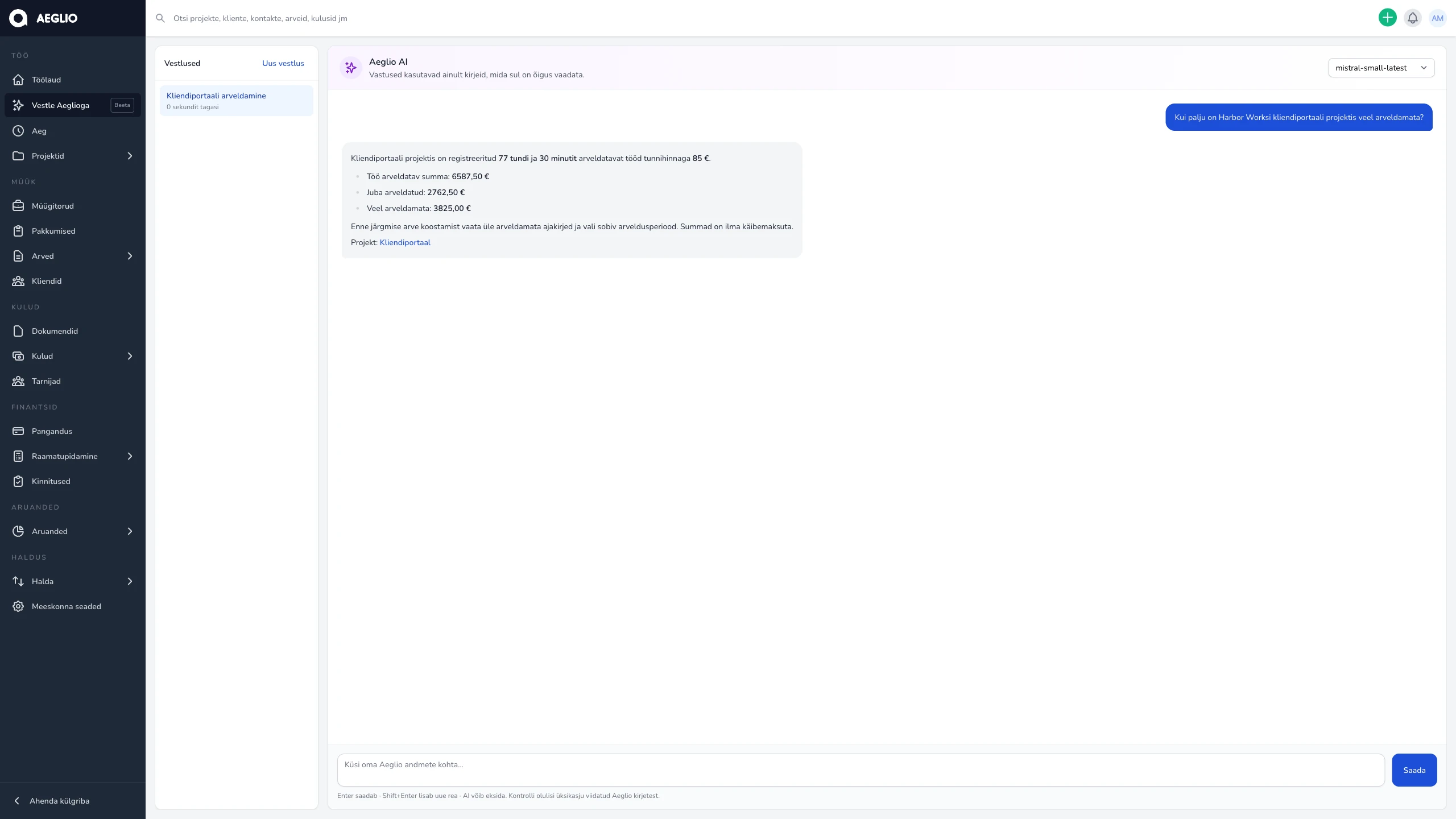The width and height of the screenshot is (1456, 819).
Task: Click the Kliendid people icon
Action: (18, 281)
